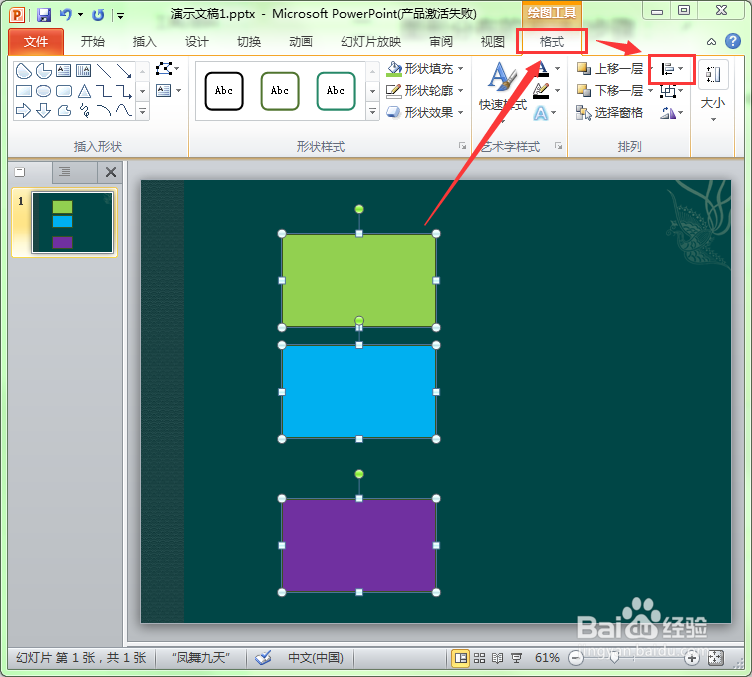Pick the rectangle shape
The image size is (752, 677).
click(x=24, y=91)
